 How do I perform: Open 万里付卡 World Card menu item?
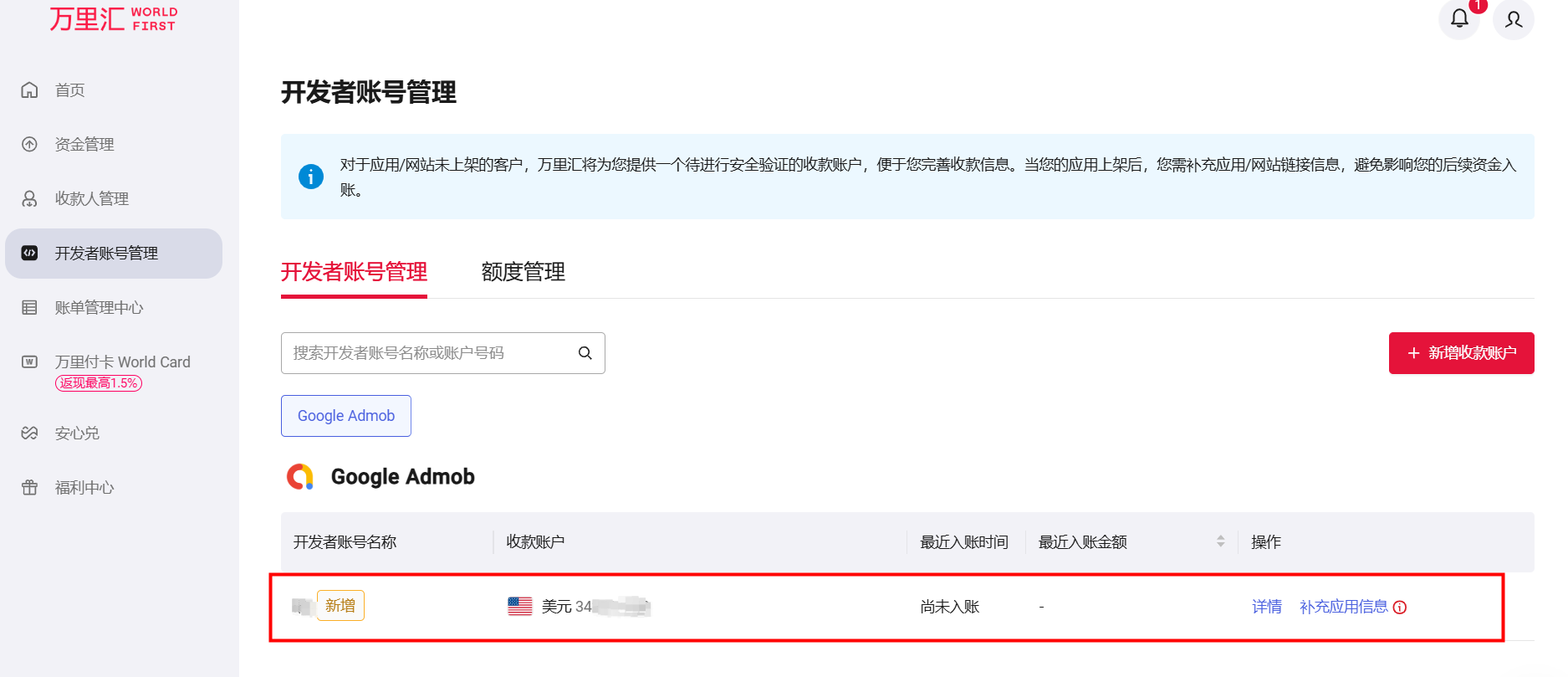(x=122, y=362)
